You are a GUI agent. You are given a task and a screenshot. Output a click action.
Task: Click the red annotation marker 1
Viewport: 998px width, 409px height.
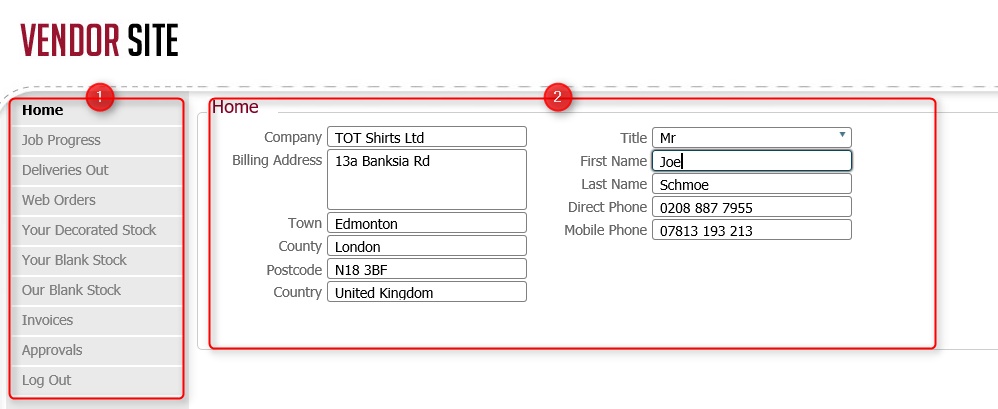(99, 97)
